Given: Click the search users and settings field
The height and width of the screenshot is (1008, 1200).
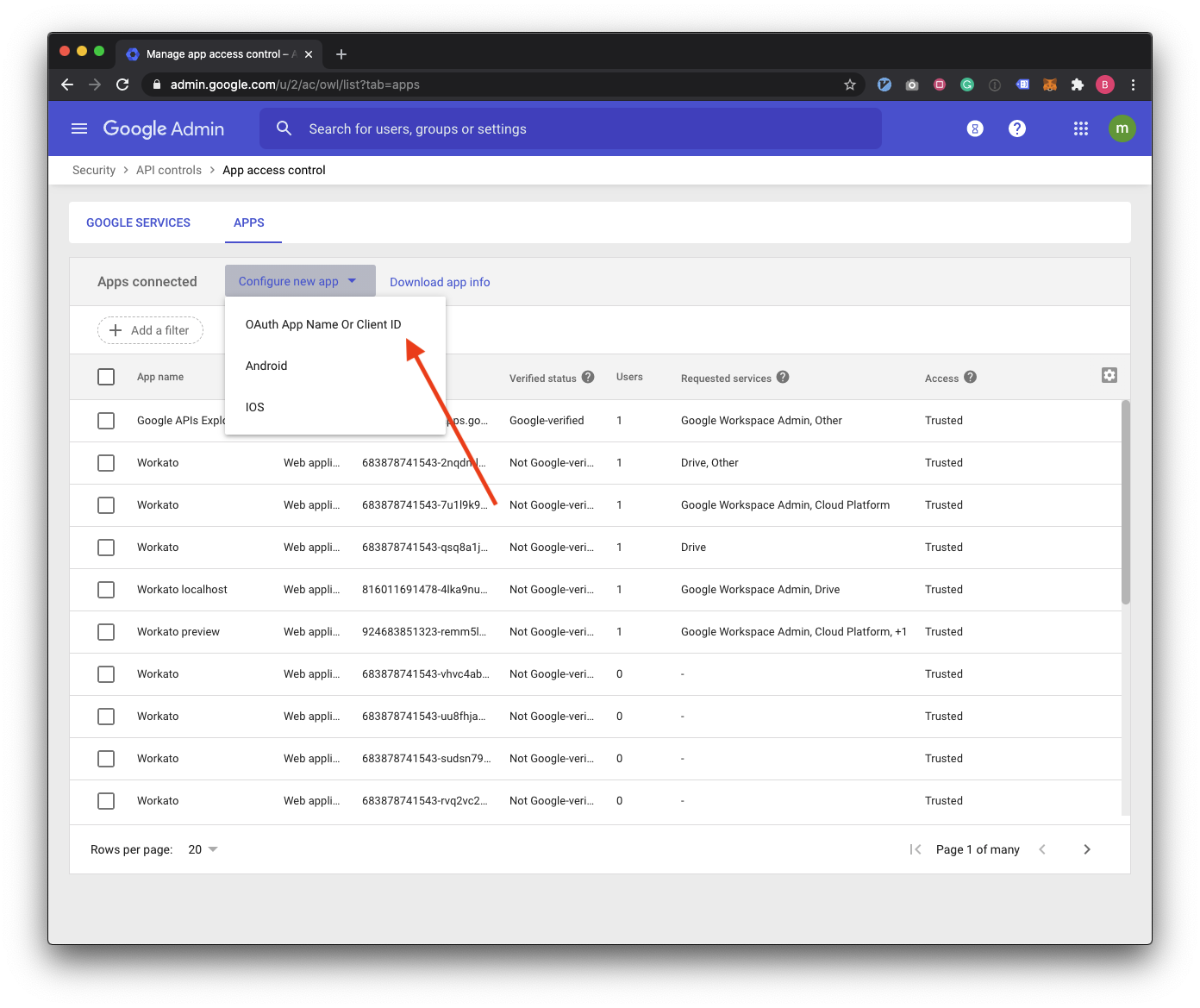Looking at the screenshot, I should [569, 128].
